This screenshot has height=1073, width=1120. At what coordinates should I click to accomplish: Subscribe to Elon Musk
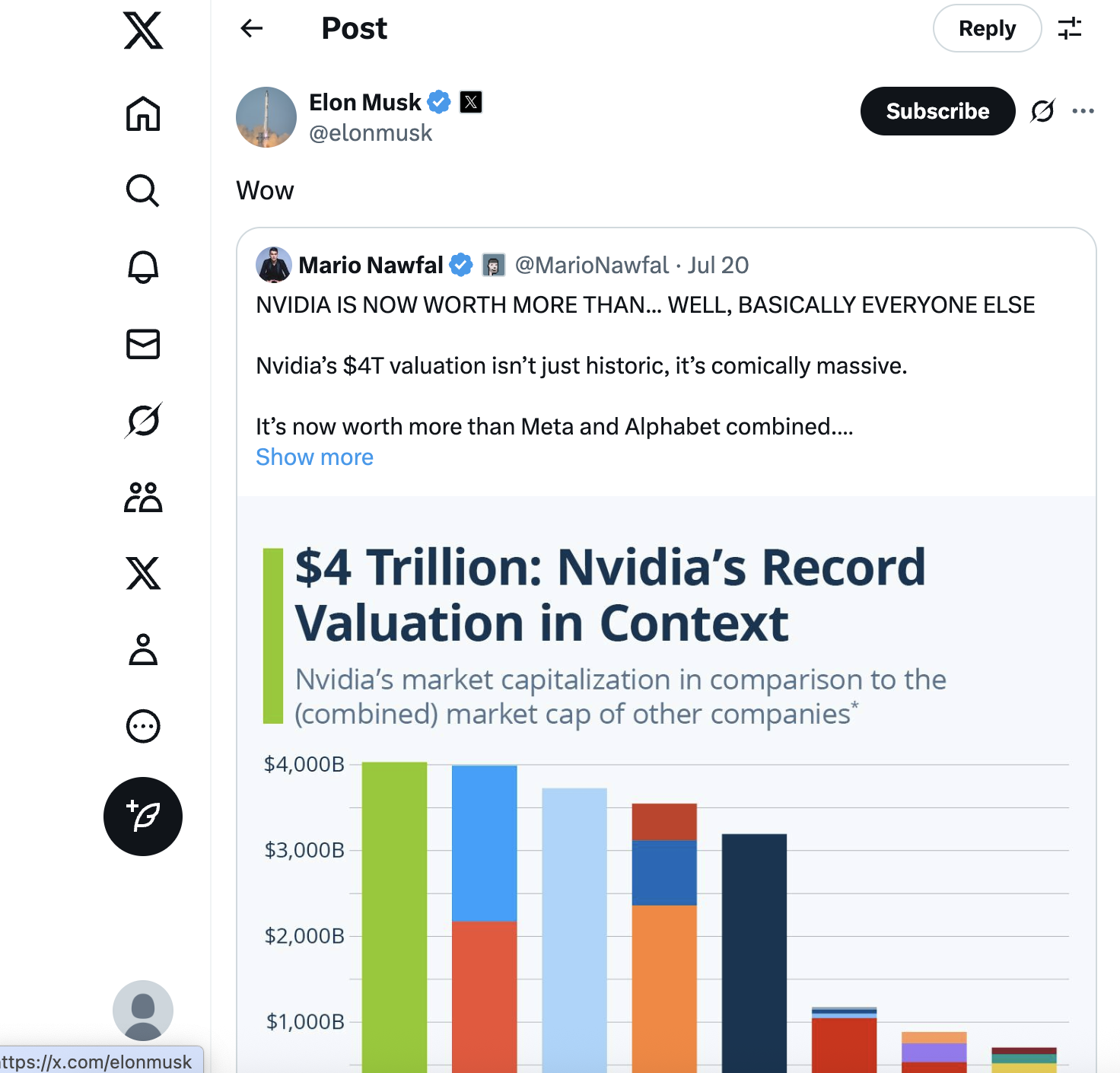[x=937, y=111]
